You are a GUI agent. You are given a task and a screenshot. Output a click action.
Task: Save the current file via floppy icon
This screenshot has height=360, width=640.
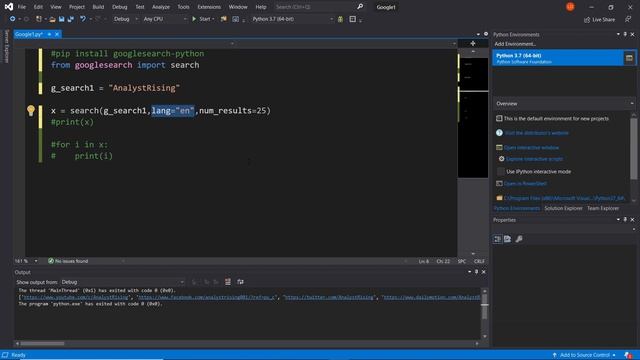(61, 19)
